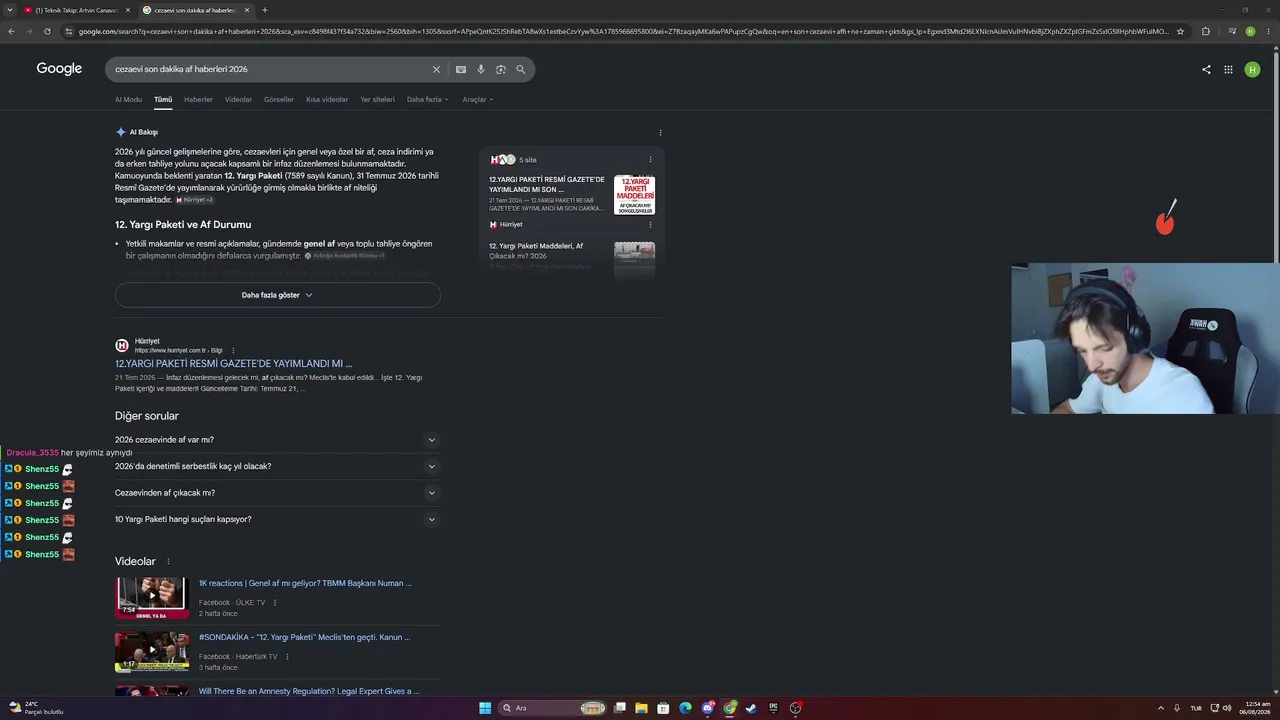Open '#SONDAKİKA - 12. Yargı Paketi' video link

304,637
